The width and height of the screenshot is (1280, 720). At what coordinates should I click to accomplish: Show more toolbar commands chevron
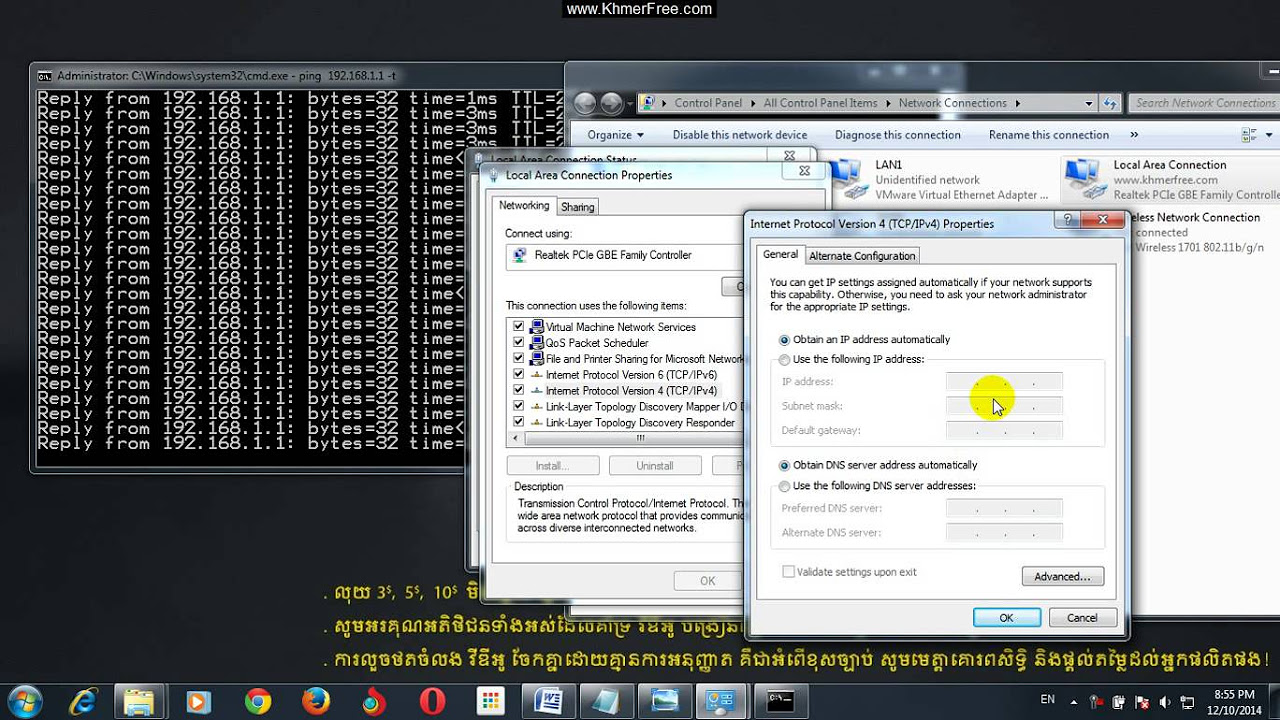(x=1134, y=135)
